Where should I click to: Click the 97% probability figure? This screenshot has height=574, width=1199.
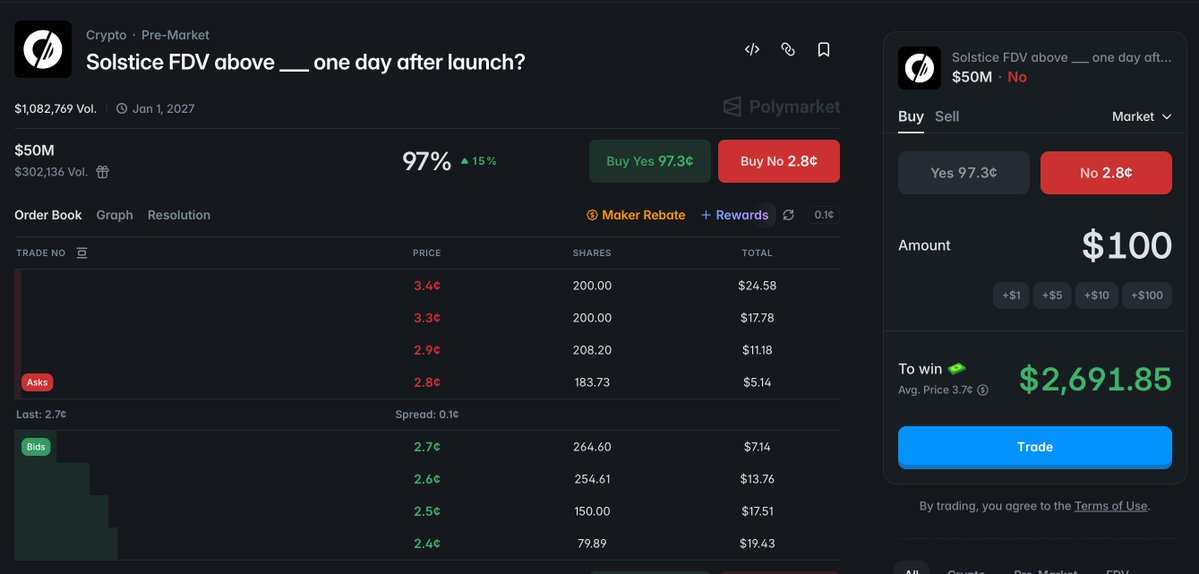tap(427, 161)
